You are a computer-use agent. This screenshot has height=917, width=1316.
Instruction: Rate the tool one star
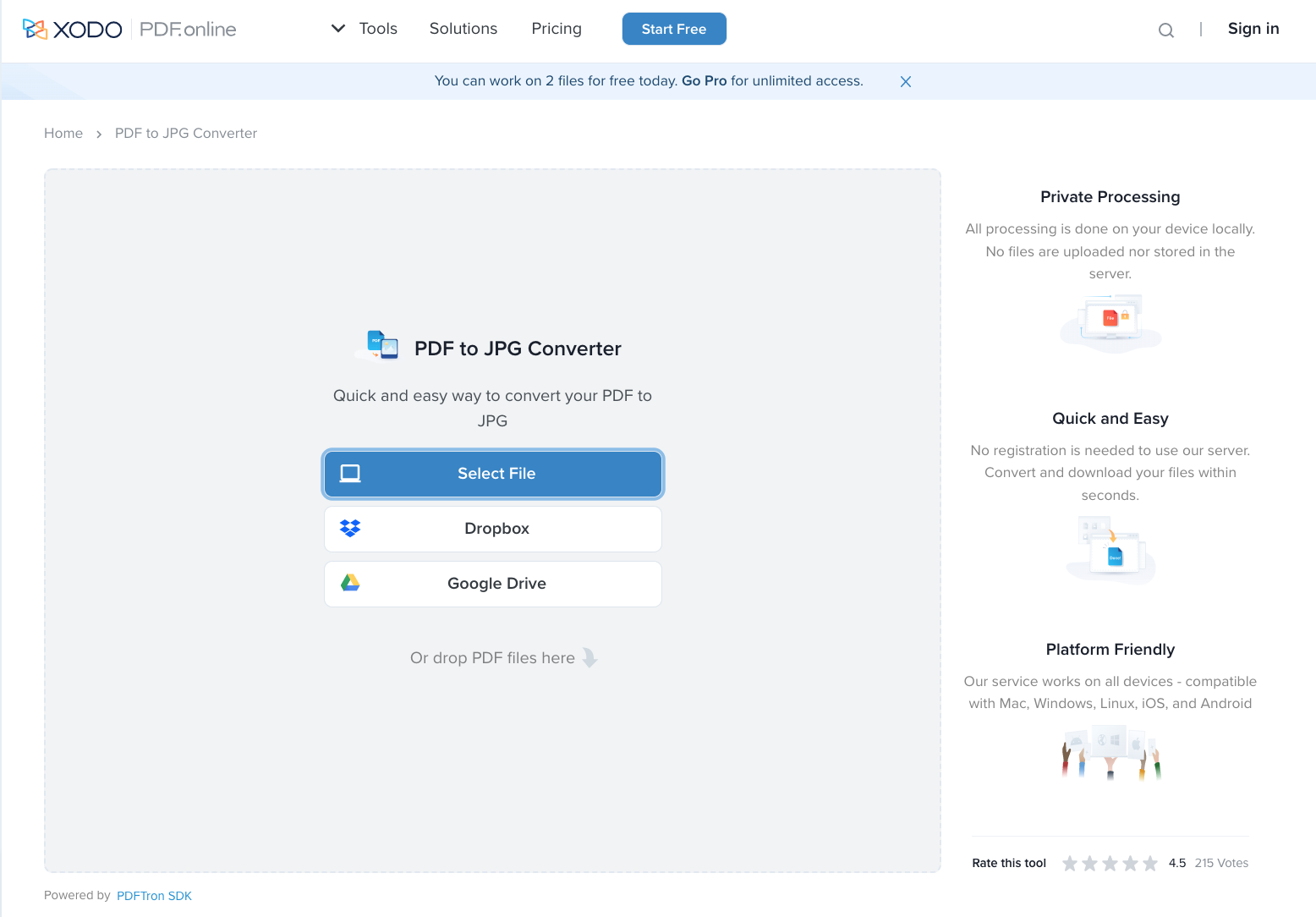[1070, 863]
